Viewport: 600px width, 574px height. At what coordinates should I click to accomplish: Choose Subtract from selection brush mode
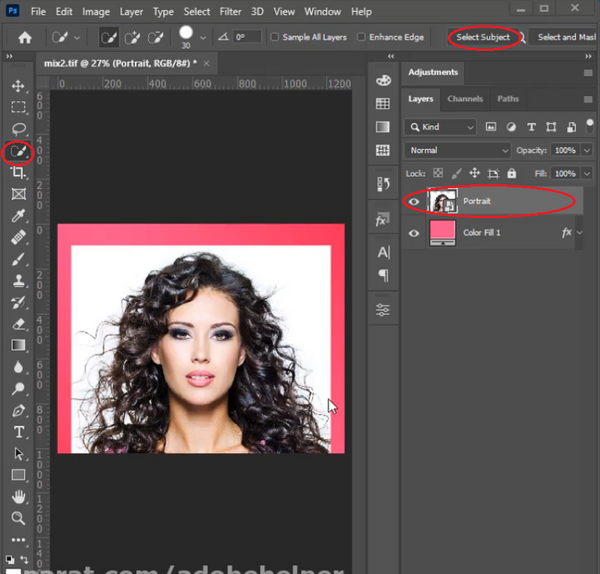point(156,38)
